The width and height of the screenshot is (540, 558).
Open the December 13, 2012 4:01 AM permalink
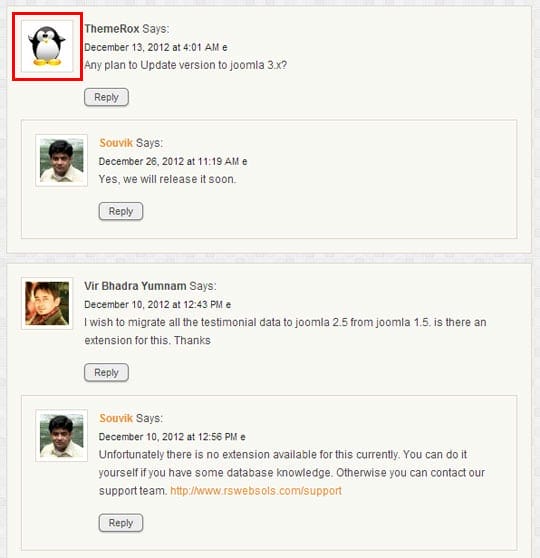[x=152, y=47]
